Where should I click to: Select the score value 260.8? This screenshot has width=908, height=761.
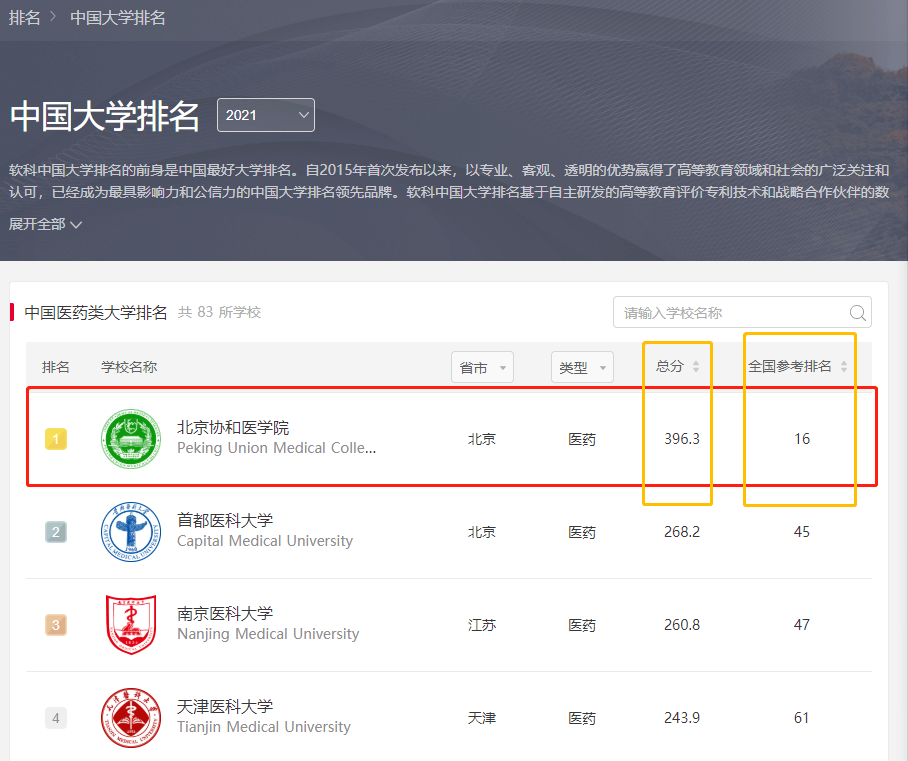(682, 625)
